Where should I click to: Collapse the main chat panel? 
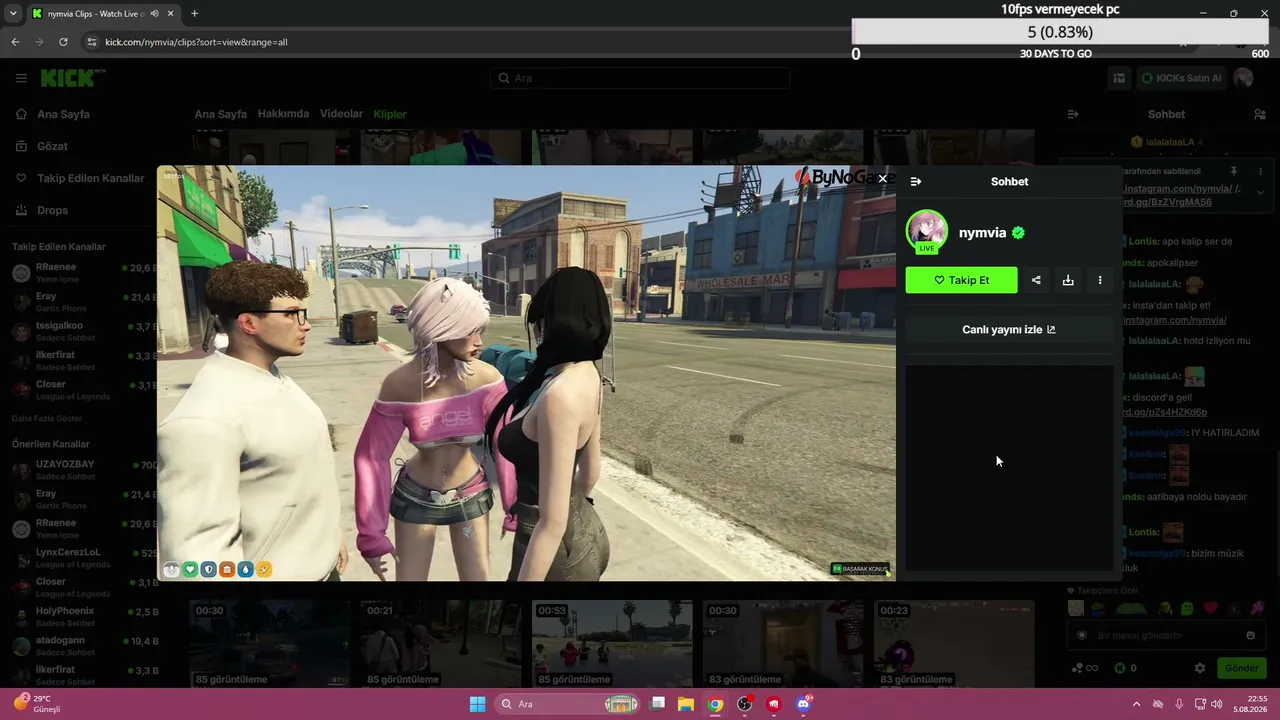pos(1073,114)
